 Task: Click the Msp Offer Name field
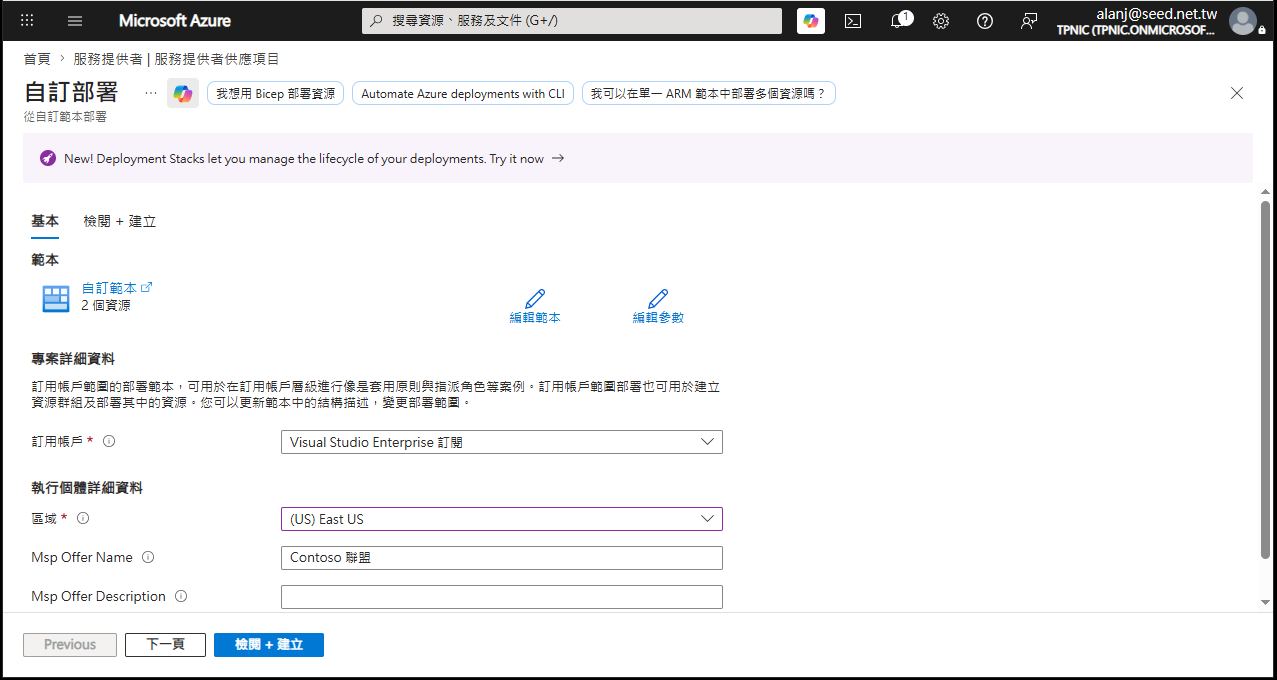click(501, 558)
